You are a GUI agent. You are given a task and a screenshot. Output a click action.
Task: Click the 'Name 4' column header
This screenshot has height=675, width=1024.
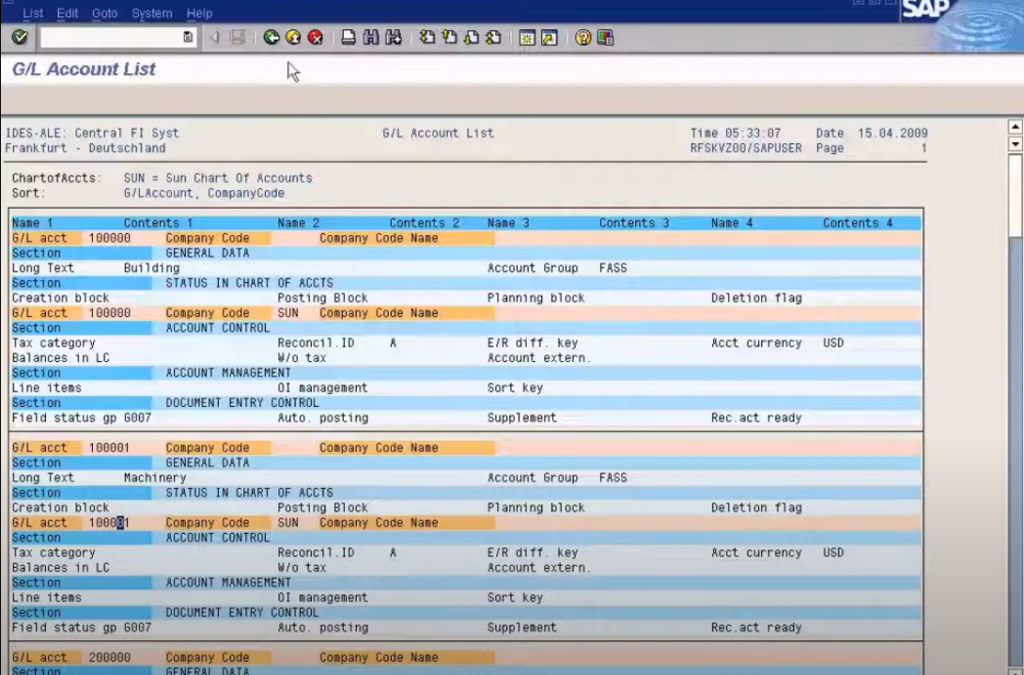pos(732,223)
